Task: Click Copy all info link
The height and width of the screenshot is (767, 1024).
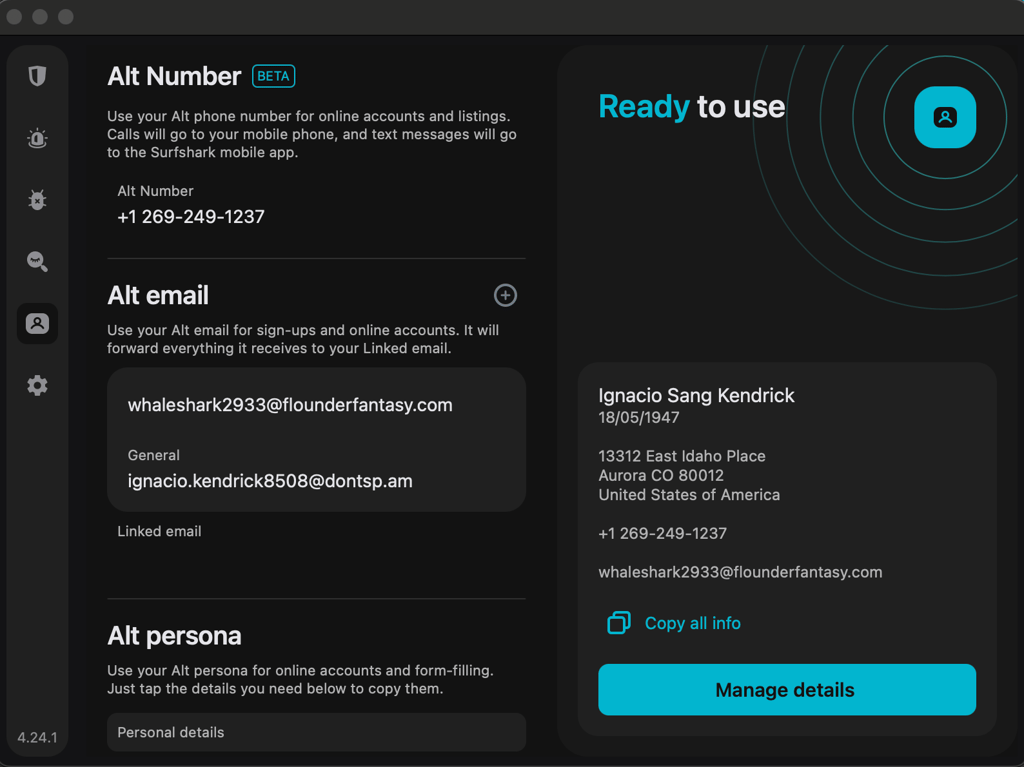Action: click(x=692, y=623)
